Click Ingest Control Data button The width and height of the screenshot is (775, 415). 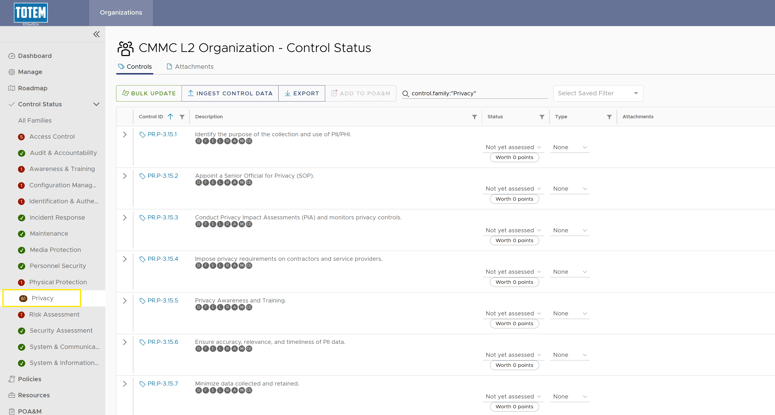[x=230, y=93]
